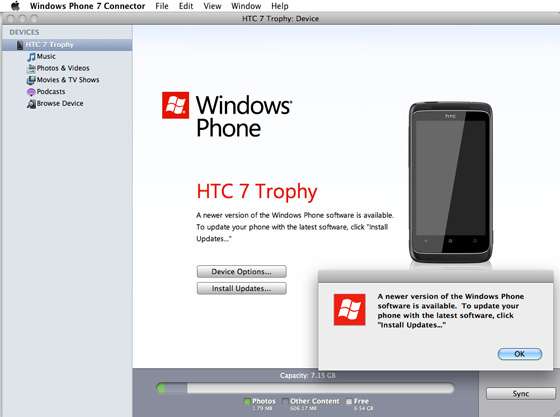560x417 pixels.
Task: Click the Device Options... button
Action: 241,271
